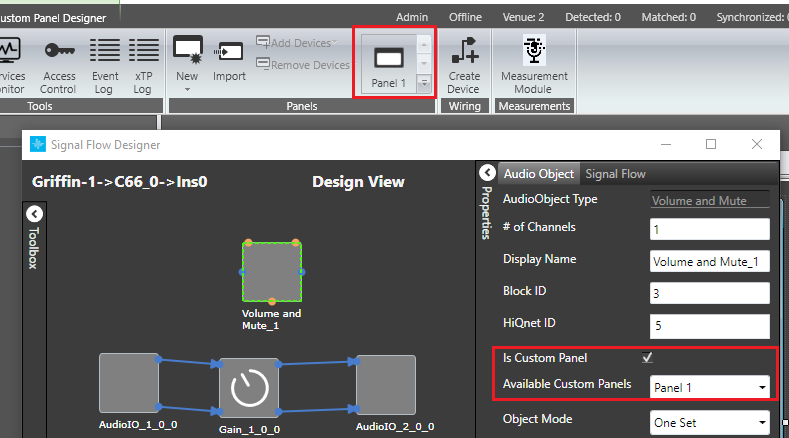Screen dimensions: 789x438
Task: Click Add Devices in the Panels group
Action: tap(296, 43)
